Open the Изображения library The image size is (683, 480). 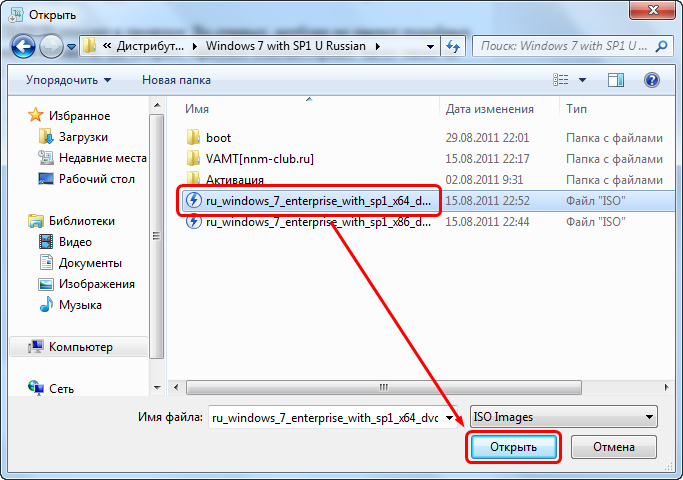click(97, 284)
